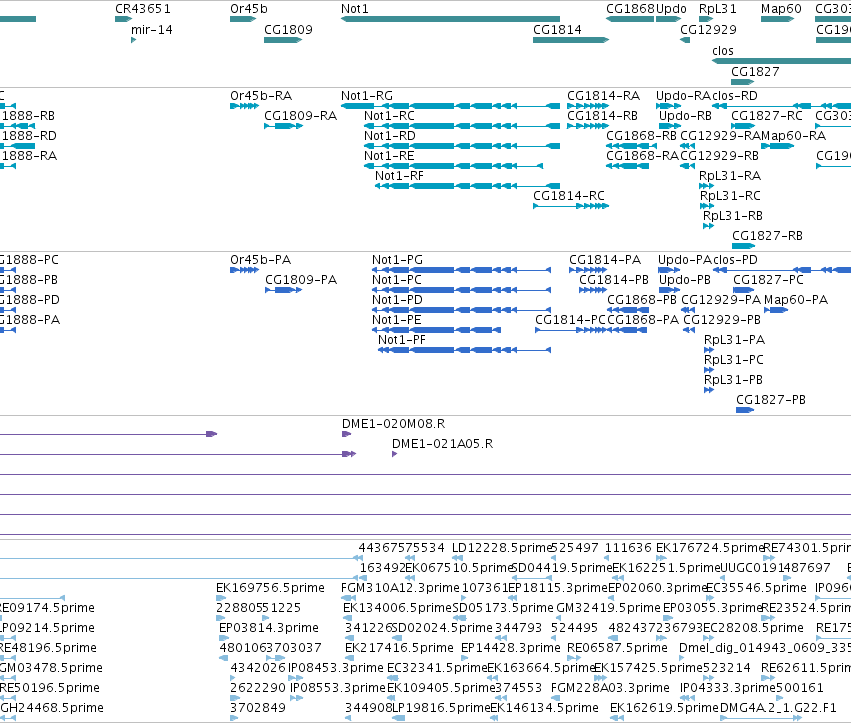Select protein Not1-PF label

coord(402,340)
